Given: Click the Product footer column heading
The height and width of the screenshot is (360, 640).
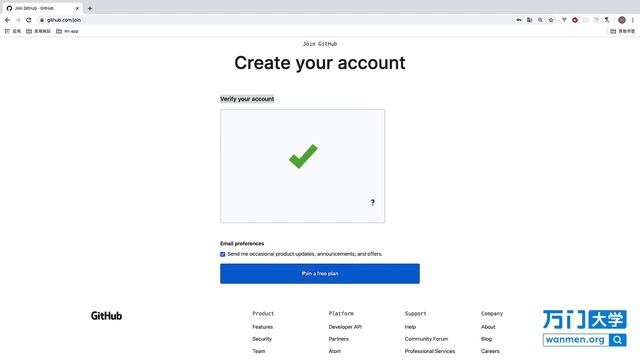Looking at the screenshot, I should coord(263,313).
